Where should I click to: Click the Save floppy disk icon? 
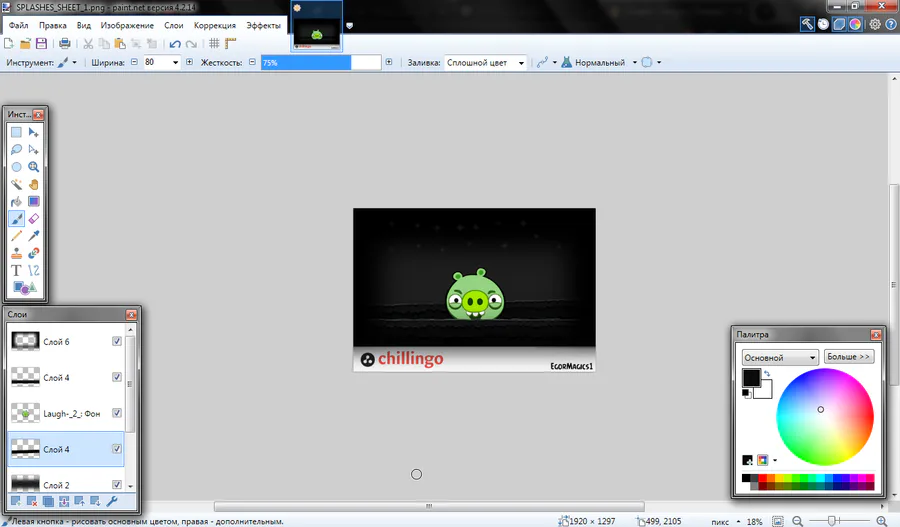[41, 43]
